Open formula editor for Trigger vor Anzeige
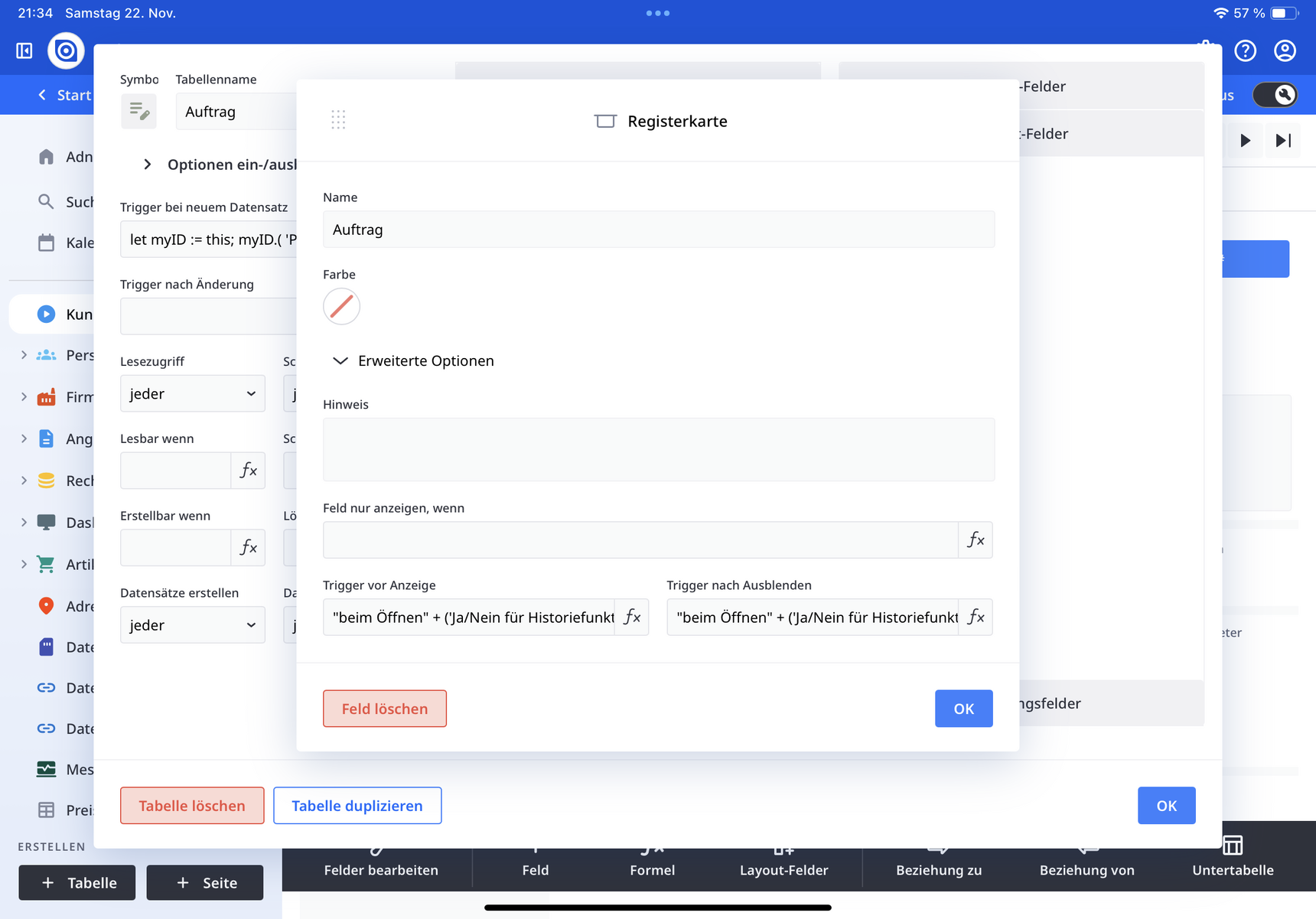Screen dimensions: 1316x919 click(632, 617)
